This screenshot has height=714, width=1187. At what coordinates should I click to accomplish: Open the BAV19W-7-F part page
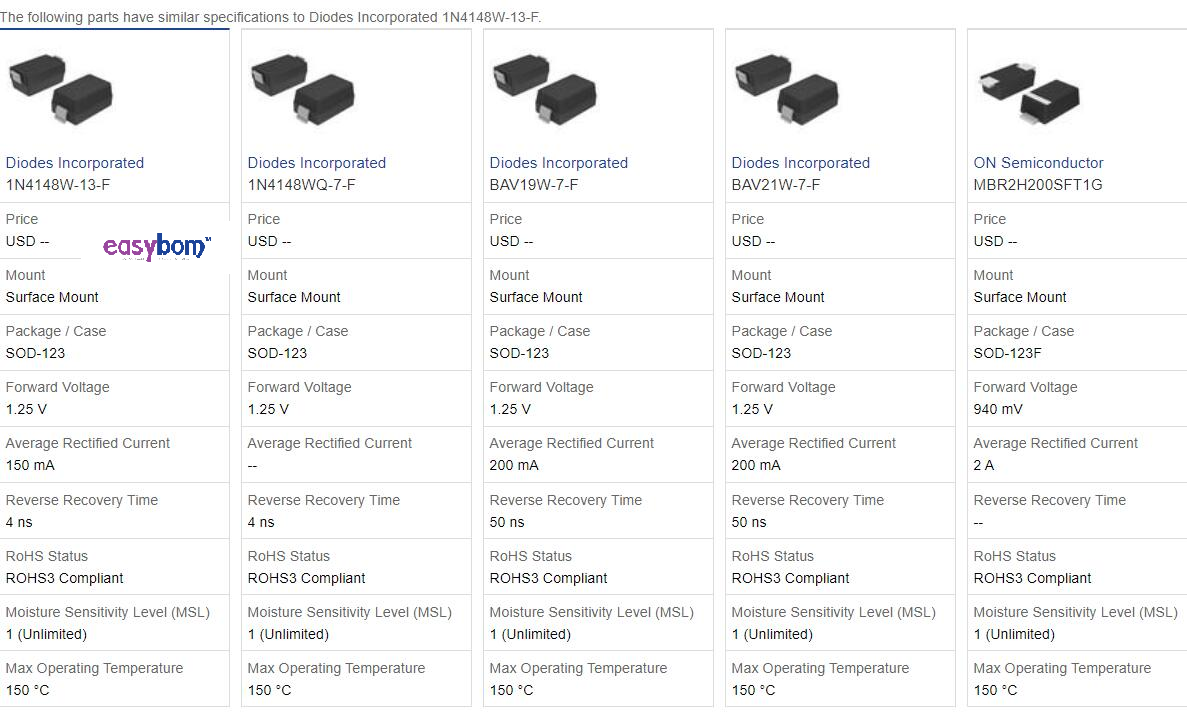coord(531,184)
